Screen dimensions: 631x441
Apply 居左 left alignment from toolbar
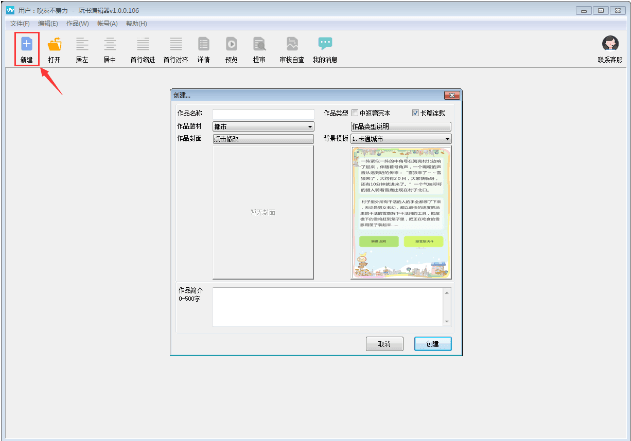tap(82, 45)
